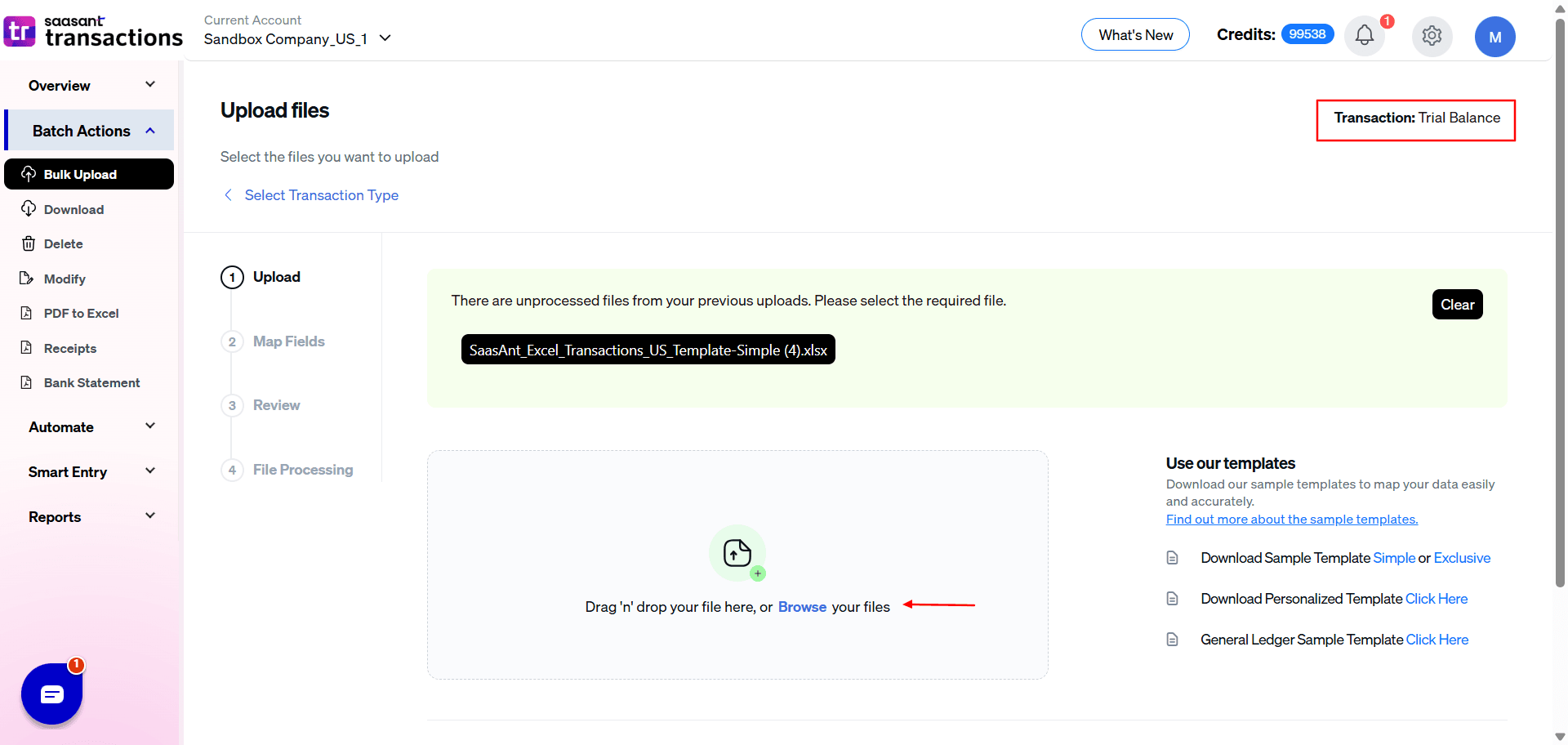Click step 1 Upload circle

point(232,278)
